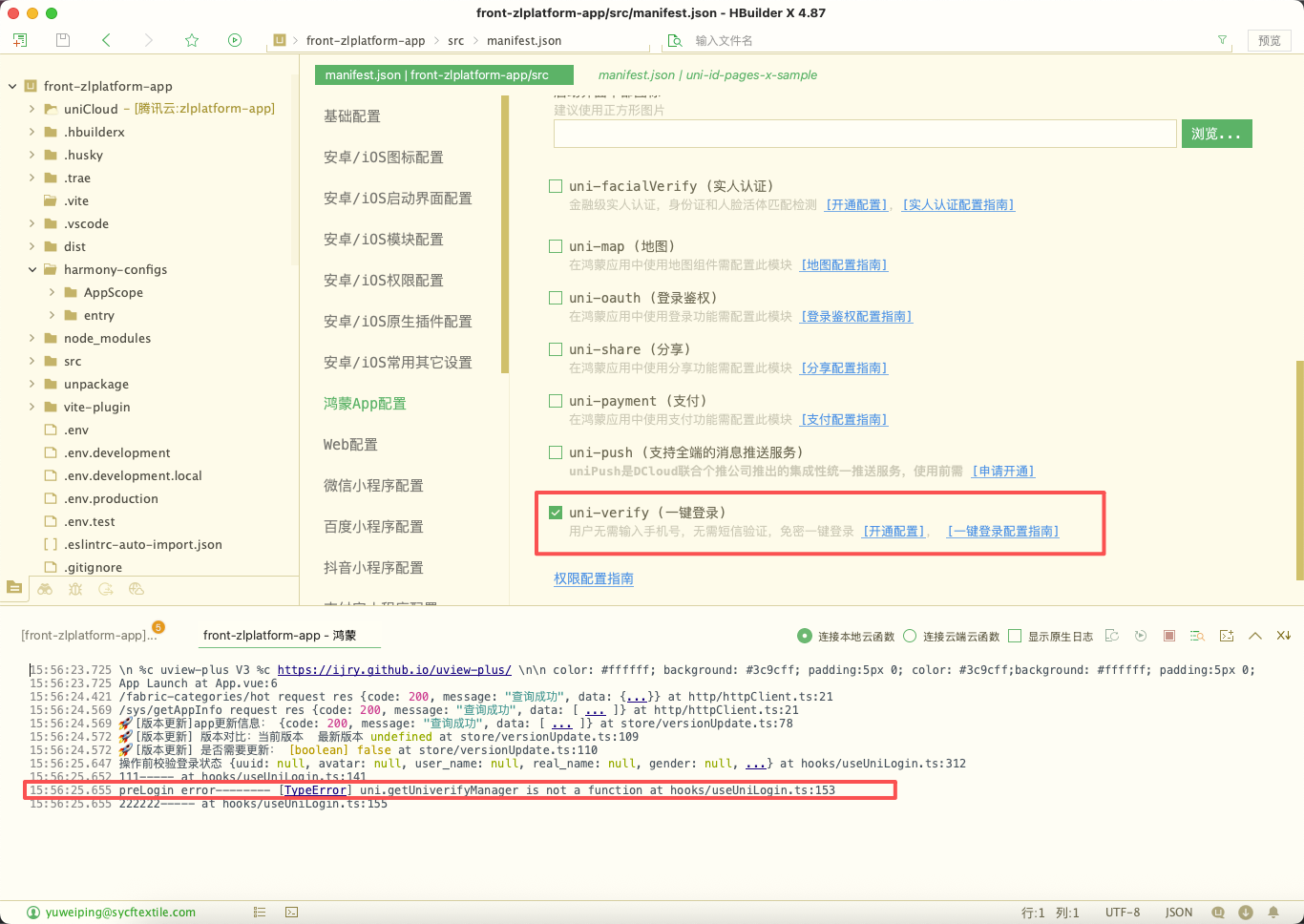Image resolution: width=1304 pixels, height=924 pixels.
Task: Expand the uniCloud folder in tree
Action: 32,109
